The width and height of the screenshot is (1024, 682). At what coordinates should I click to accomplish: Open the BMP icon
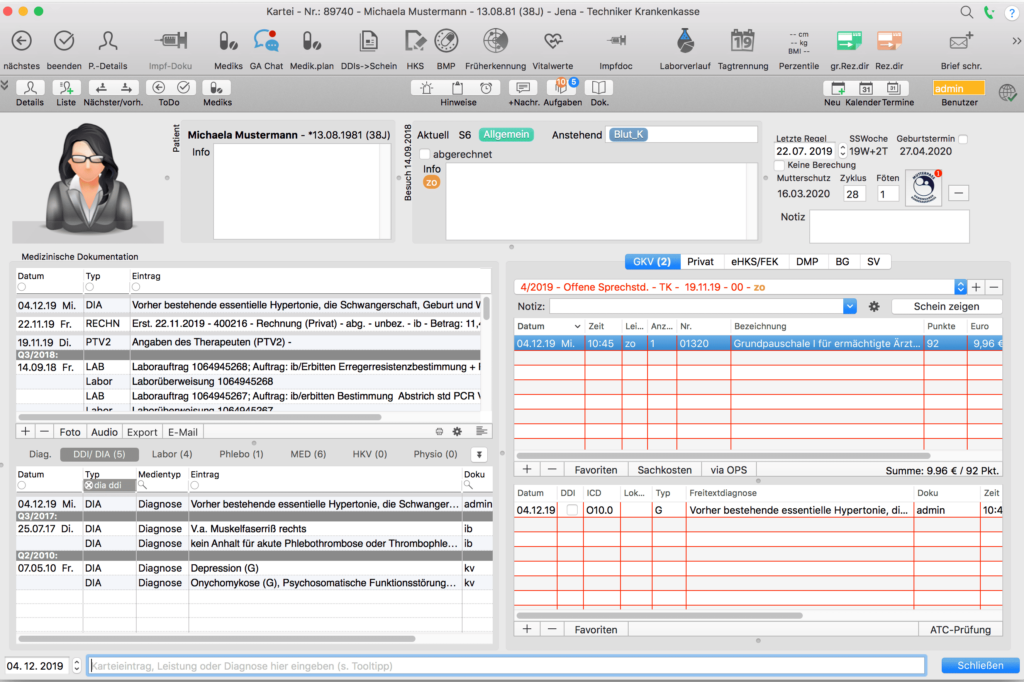pos(446,41)
